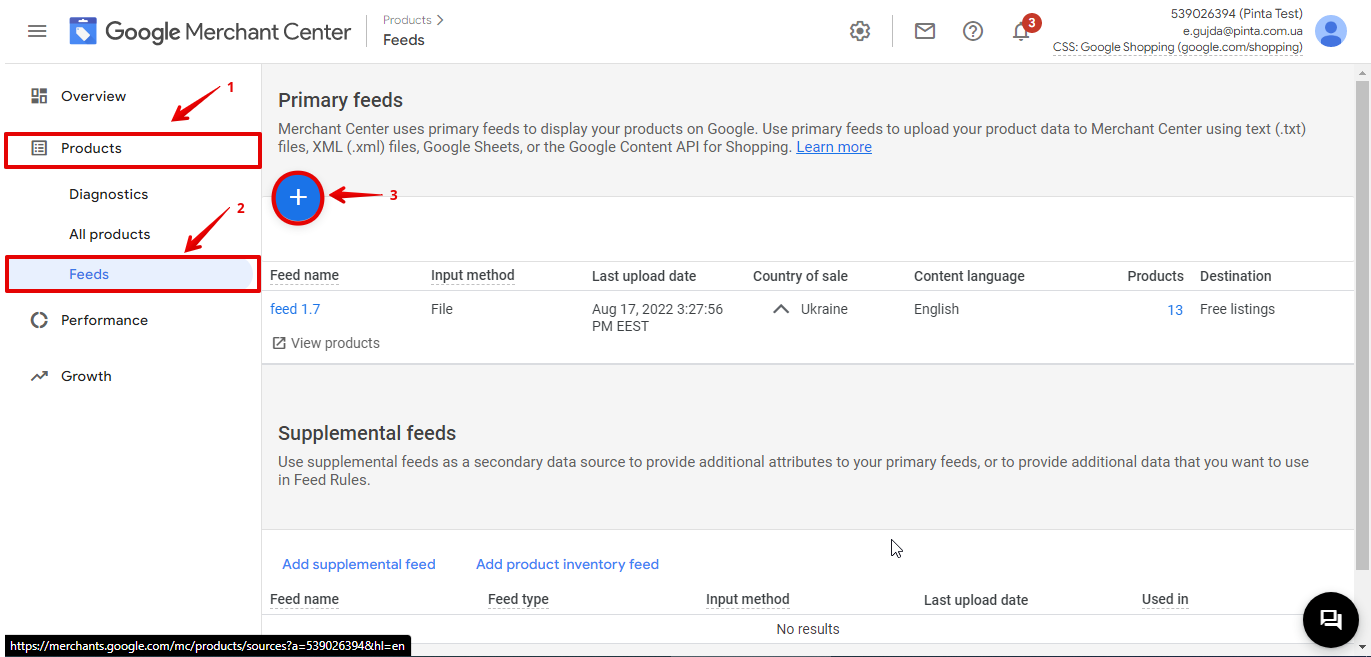
Task: Open Diagnostics under Products
Action: 108,194
